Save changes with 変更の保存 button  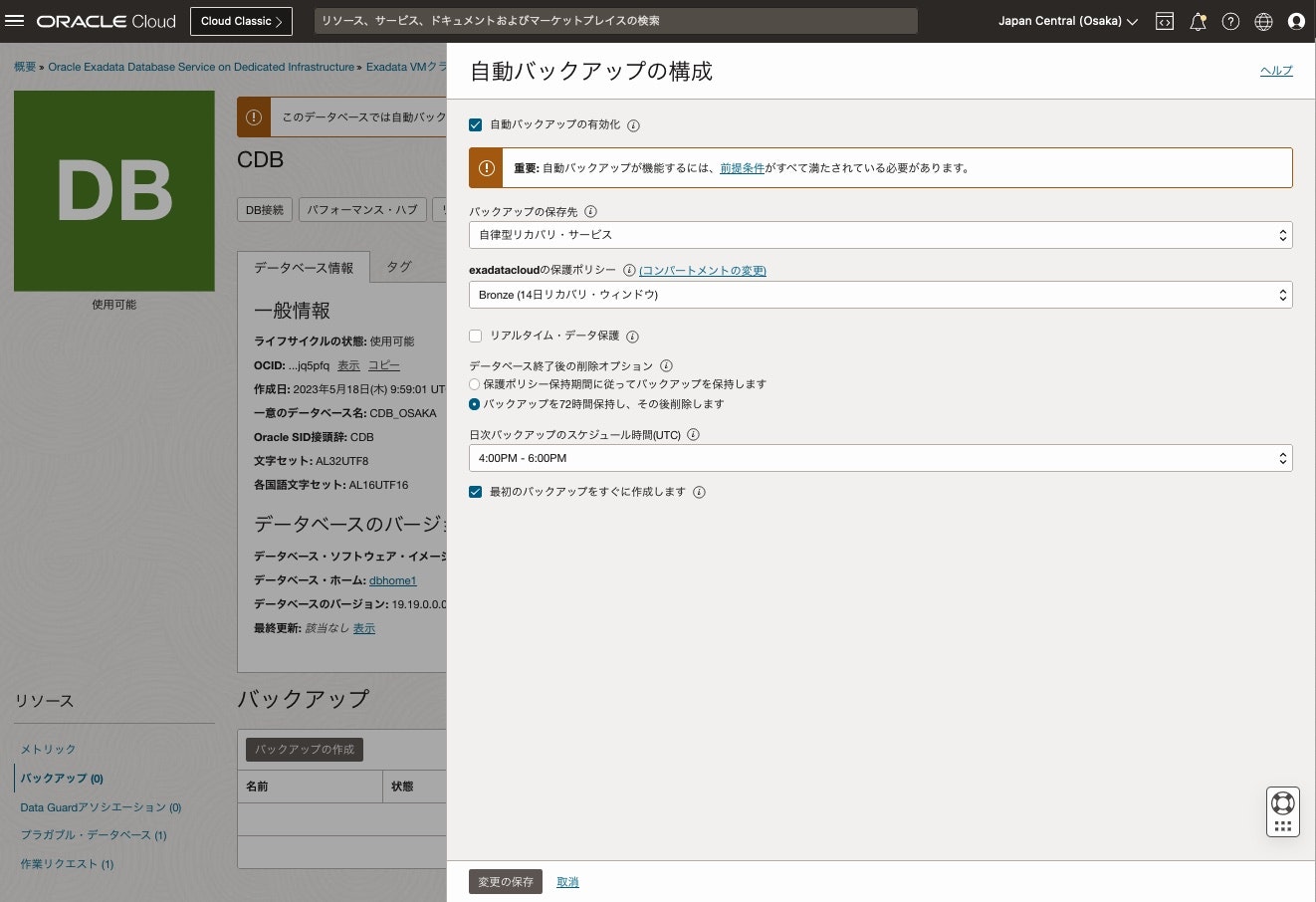click(505, 881)
